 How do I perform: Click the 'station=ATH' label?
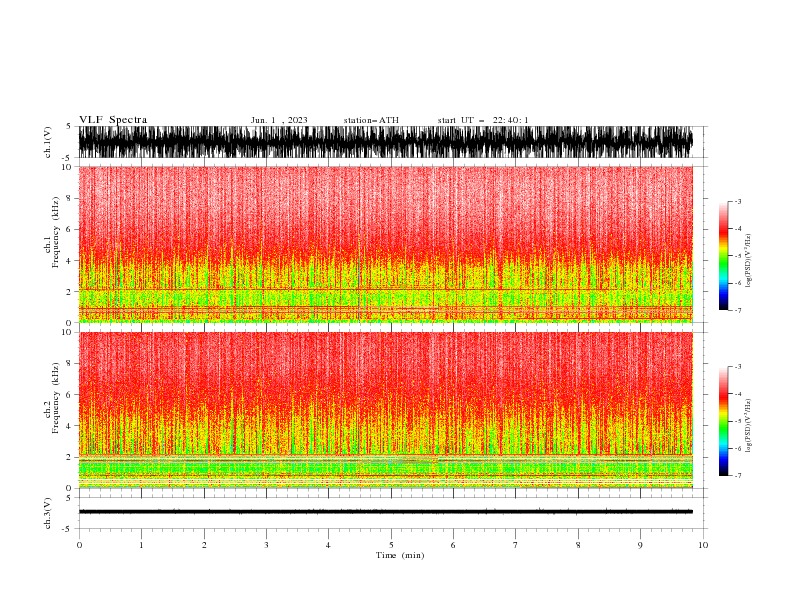click(x=371, y=120)
